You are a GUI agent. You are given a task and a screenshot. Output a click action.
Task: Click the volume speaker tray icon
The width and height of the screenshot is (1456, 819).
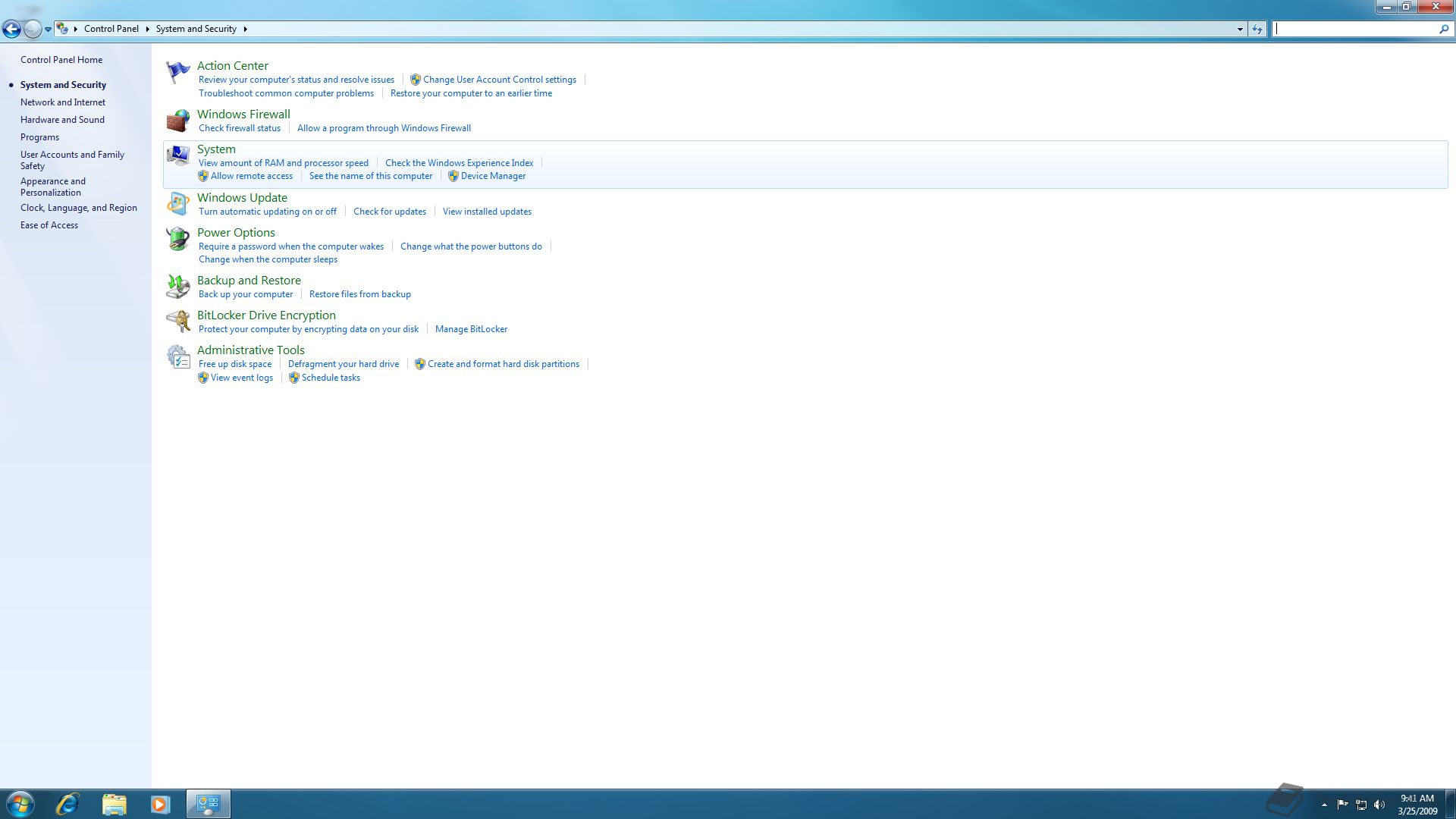click(x=1379, y=805)
